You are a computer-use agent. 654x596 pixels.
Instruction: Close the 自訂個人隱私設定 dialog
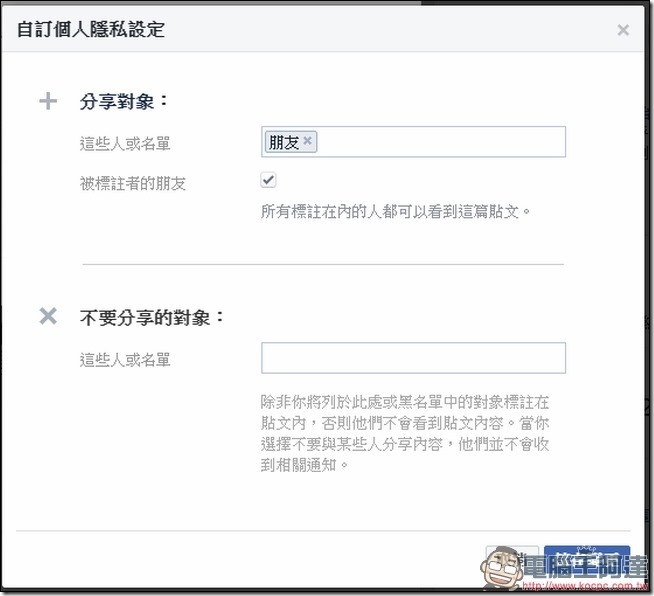(623, 30)
